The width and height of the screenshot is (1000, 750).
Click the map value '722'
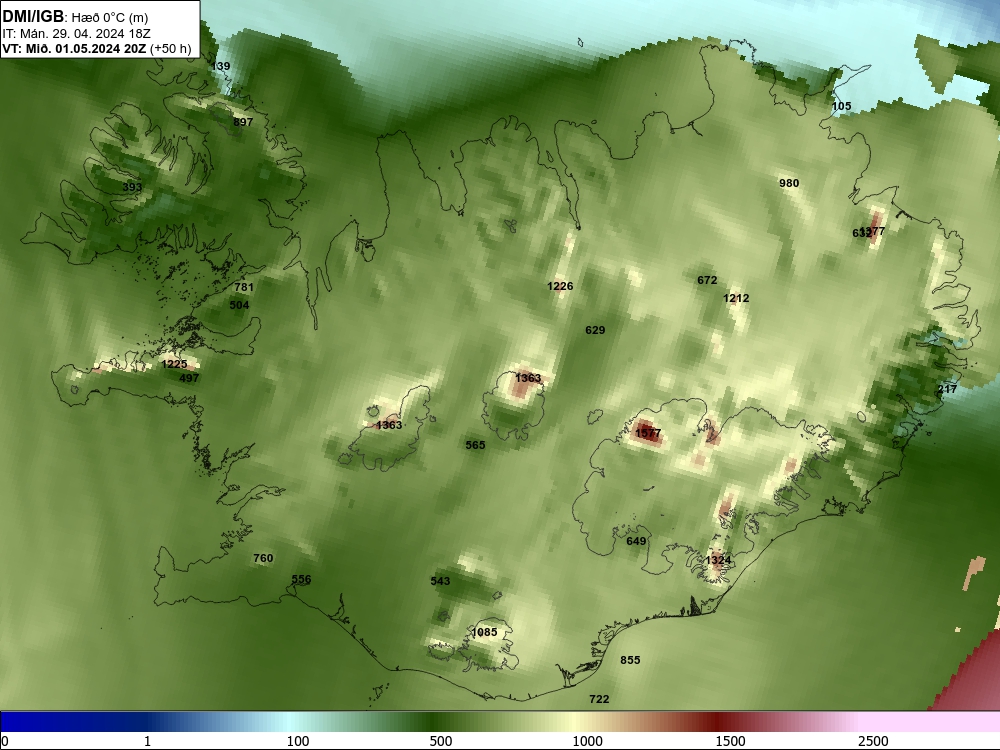click(599, 699)
